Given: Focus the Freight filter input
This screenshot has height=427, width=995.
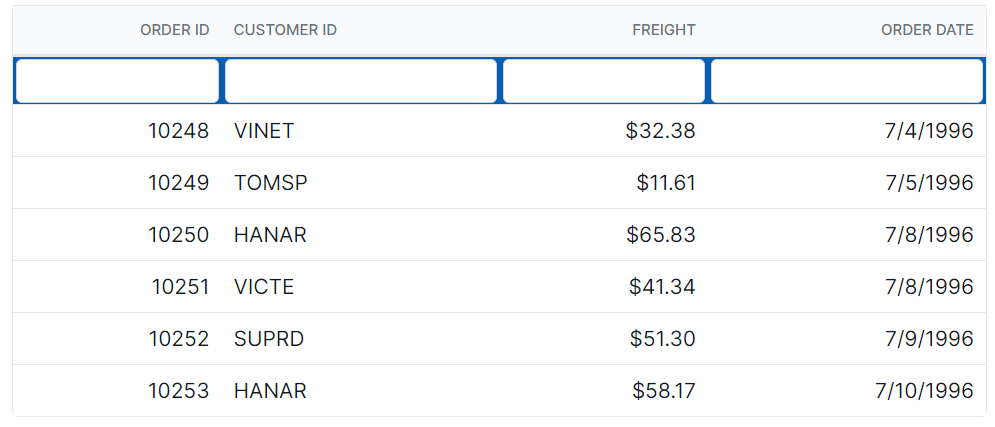Looking at the screenshot, I should tap(604, 81).
